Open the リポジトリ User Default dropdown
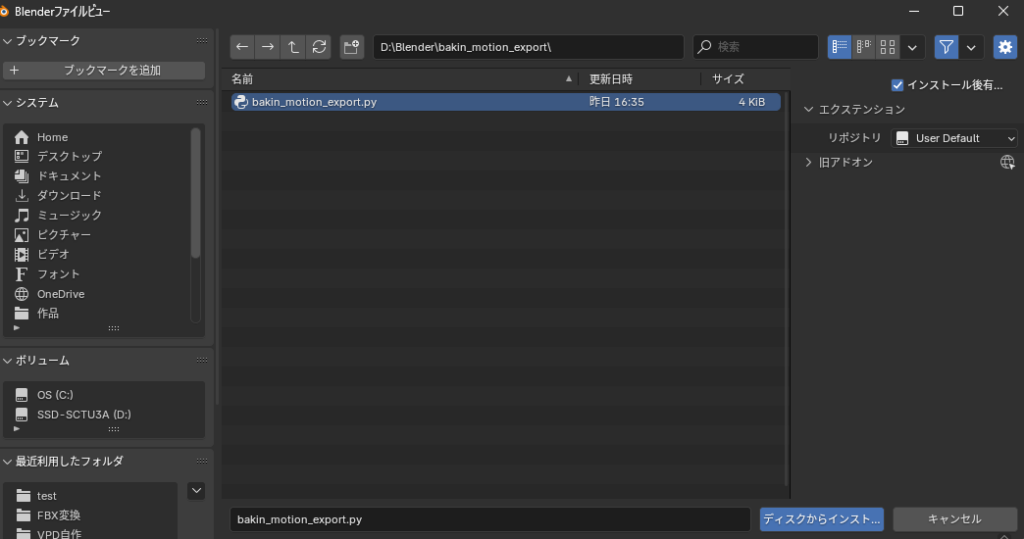Viewport: 1024px width, 539px height. [x=955, y=138]
